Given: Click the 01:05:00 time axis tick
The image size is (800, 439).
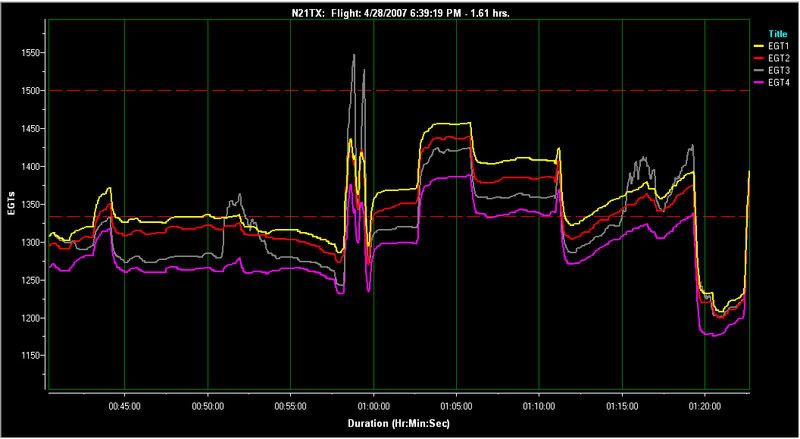Looking at the screenshot, I should [x=456, y=407].
